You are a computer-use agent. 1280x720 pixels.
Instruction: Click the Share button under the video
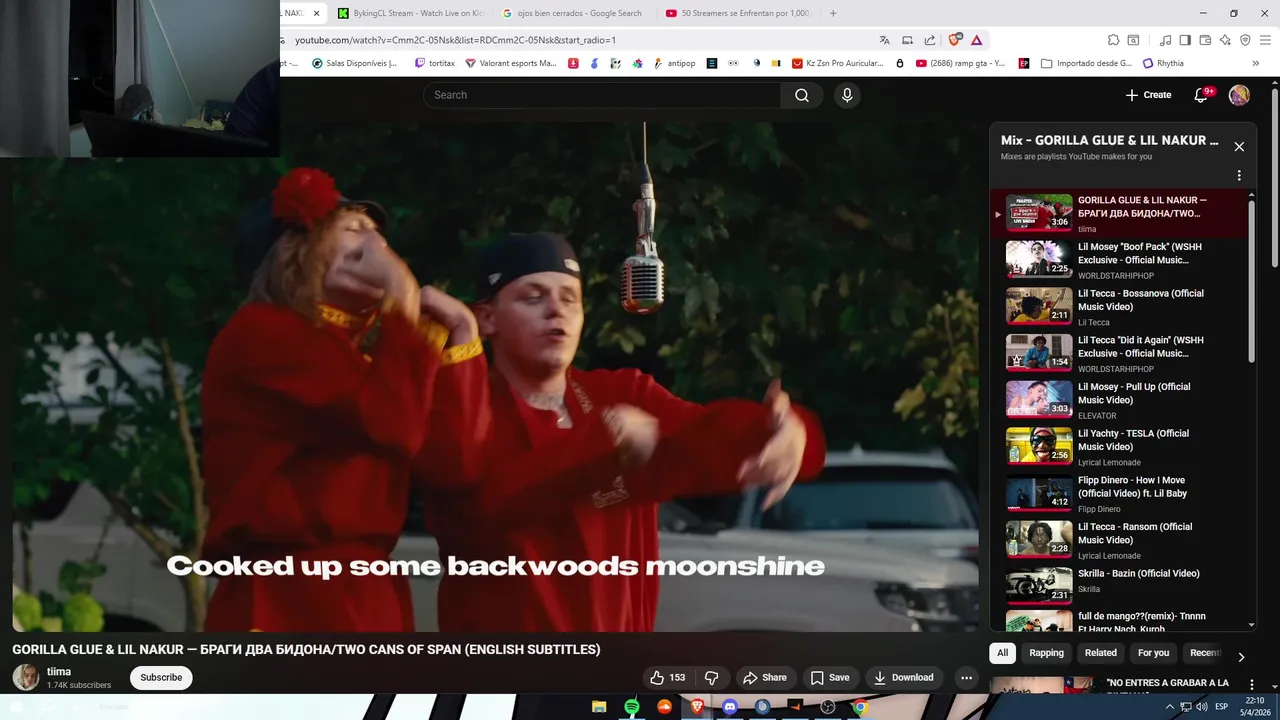tap(764, 677)
